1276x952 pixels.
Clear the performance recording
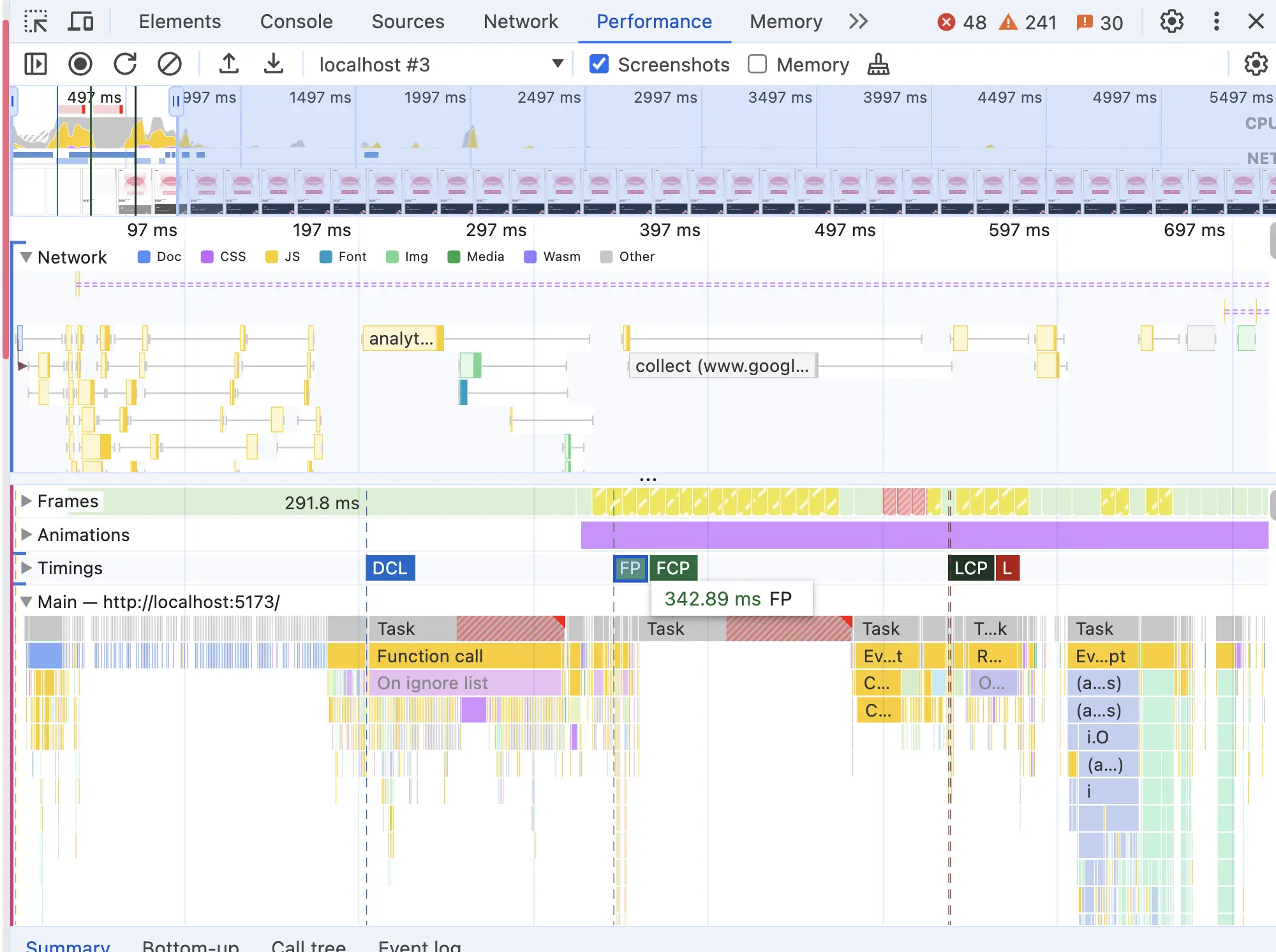coord(170,64)
